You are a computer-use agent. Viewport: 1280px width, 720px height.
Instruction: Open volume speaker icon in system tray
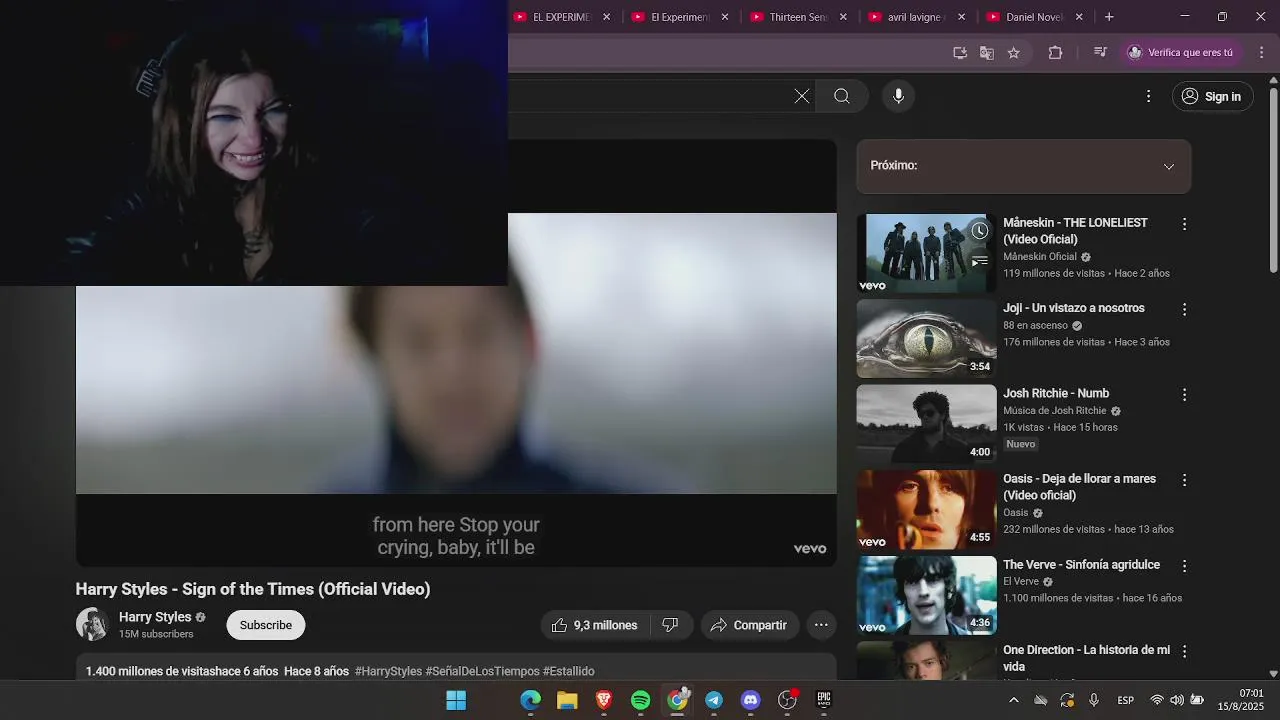[1177, 700]
